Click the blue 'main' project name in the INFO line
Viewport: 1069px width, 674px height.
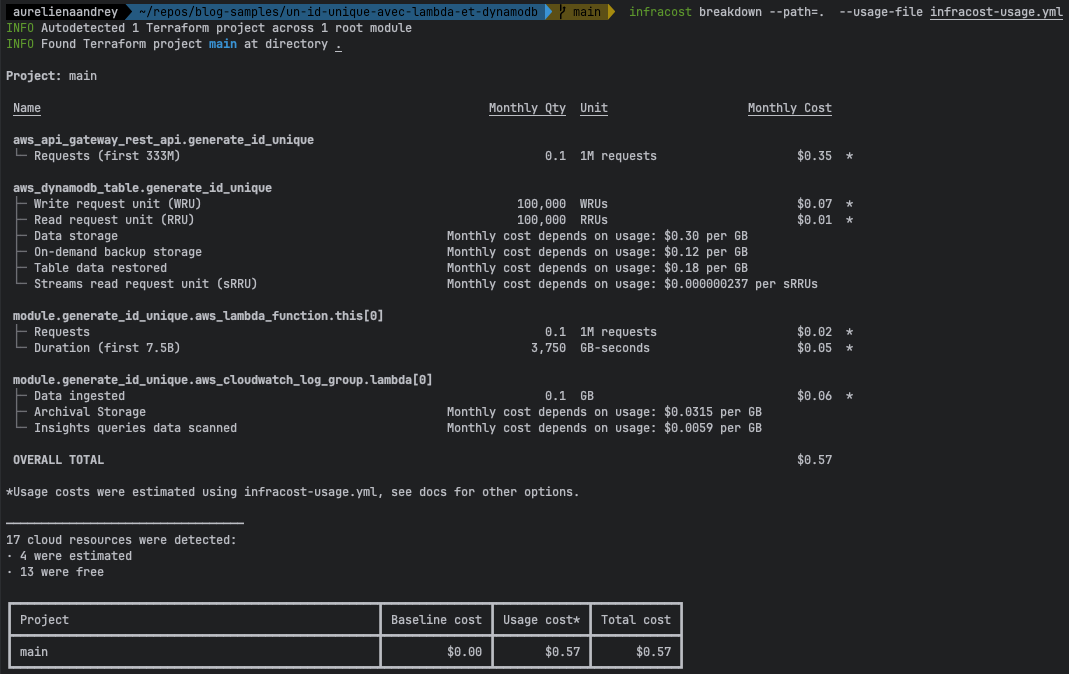pos(223,44)
